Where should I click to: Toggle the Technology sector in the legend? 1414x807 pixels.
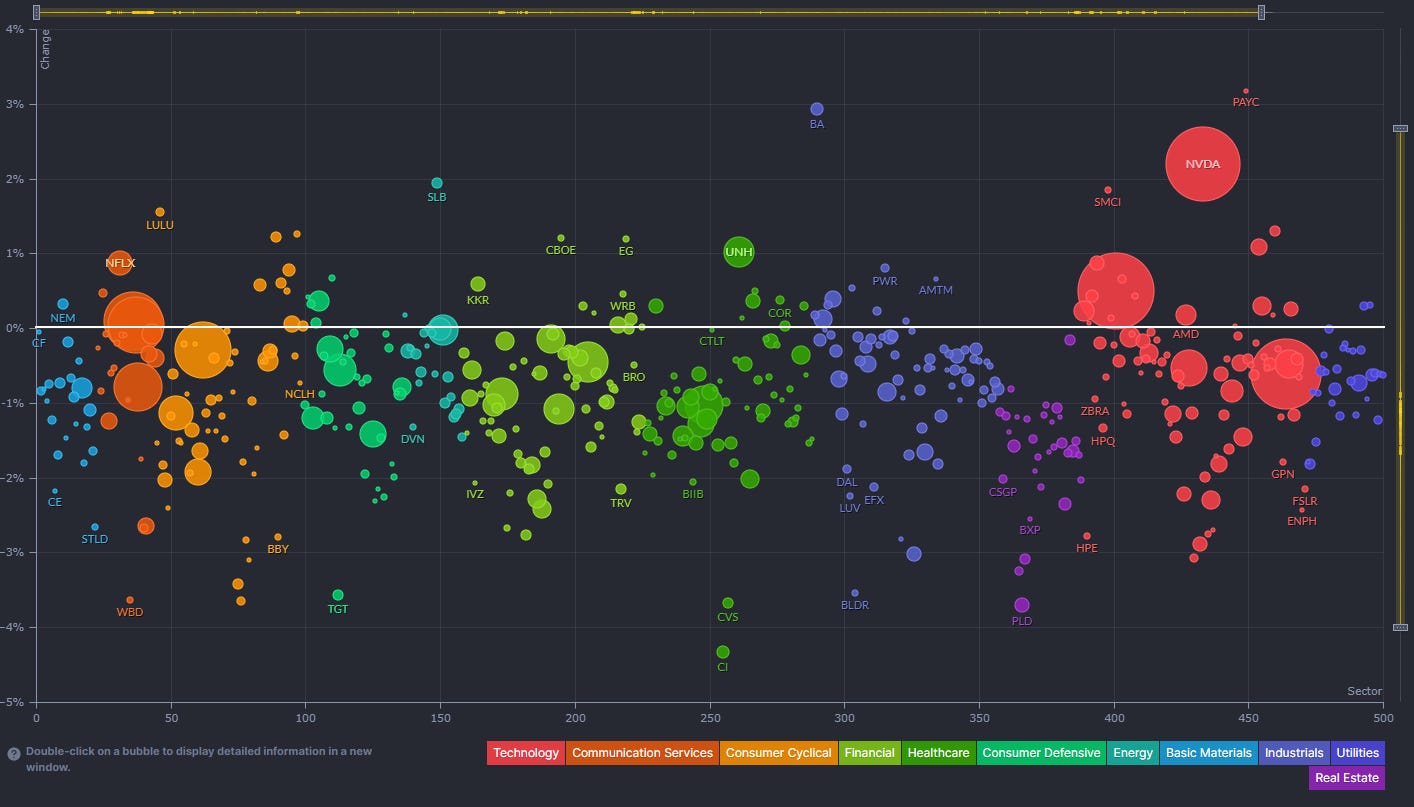point(526,753)
